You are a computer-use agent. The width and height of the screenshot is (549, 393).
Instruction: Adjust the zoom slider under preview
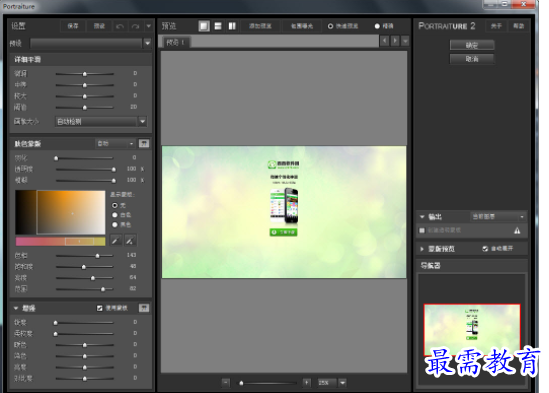click(267, 383)
